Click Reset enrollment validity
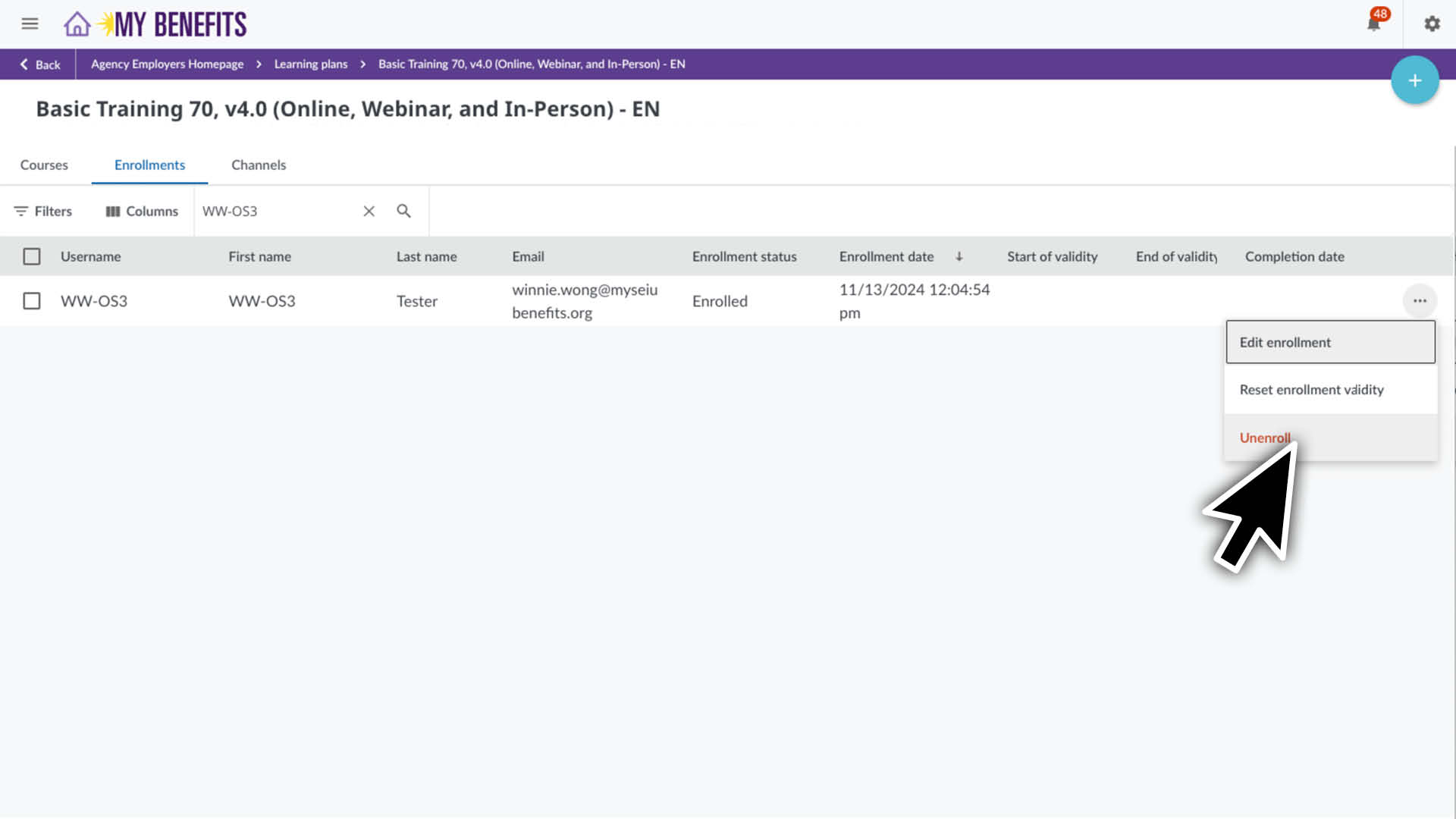 1311,390
